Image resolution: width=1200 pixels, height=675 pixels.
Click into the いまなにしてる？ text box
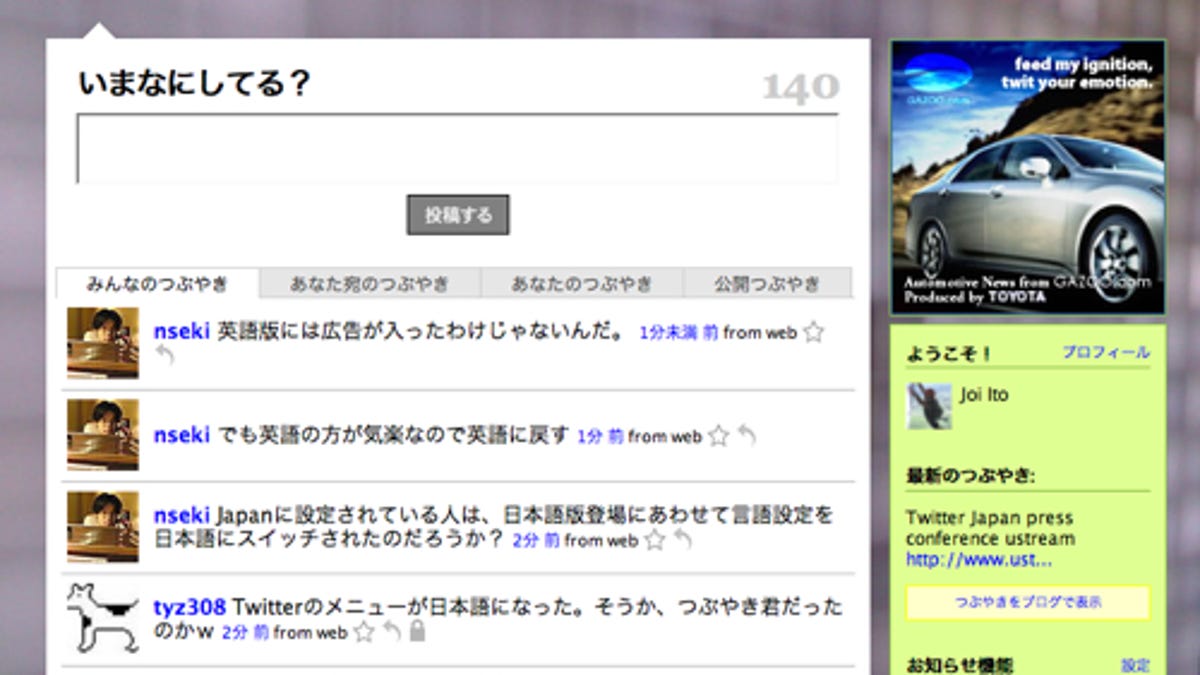pos(457,149)
